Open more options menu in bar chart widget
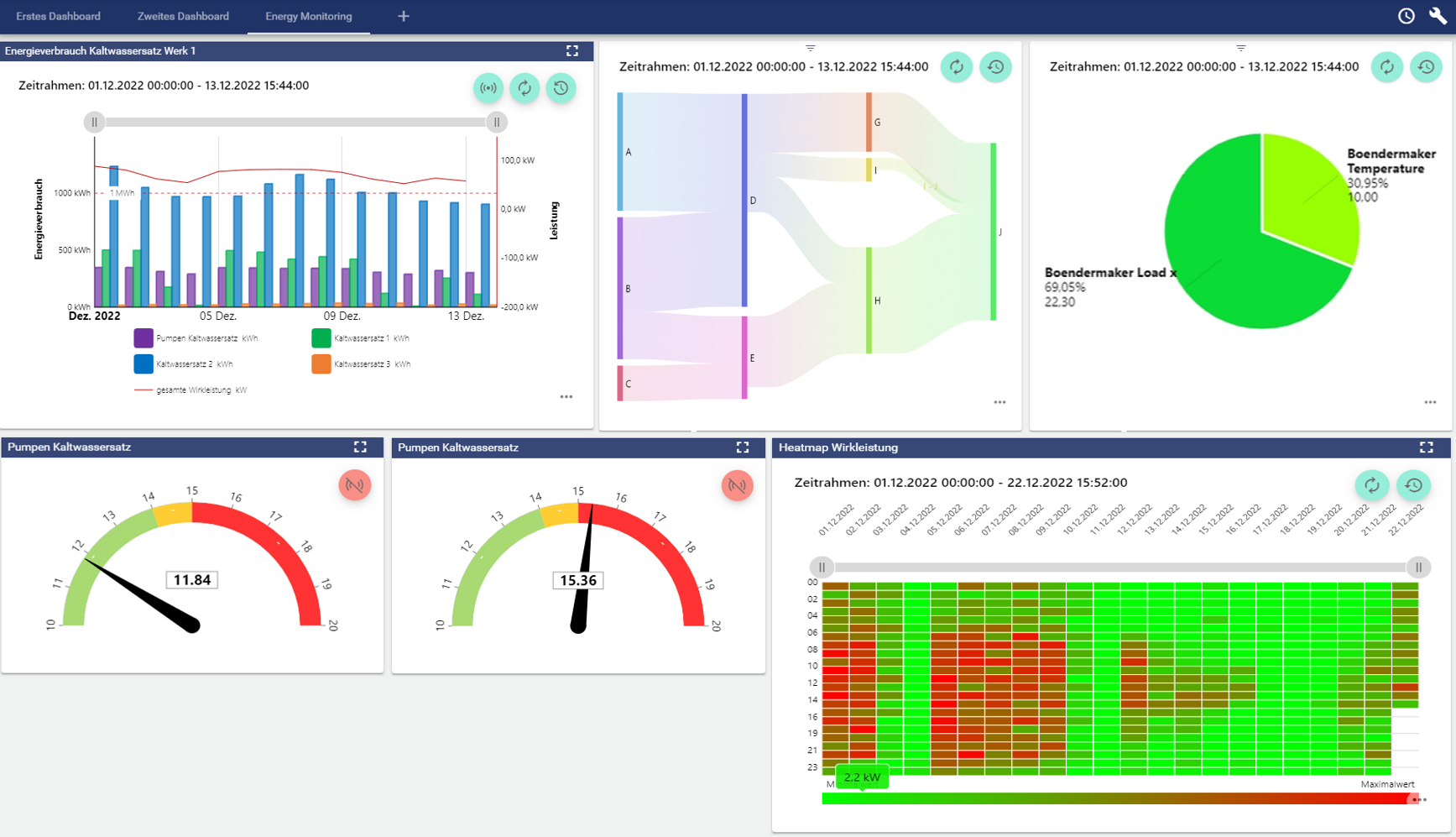The height and width of the screenshot is (837, 1456). pyautogui.click(x=566, y=397)
